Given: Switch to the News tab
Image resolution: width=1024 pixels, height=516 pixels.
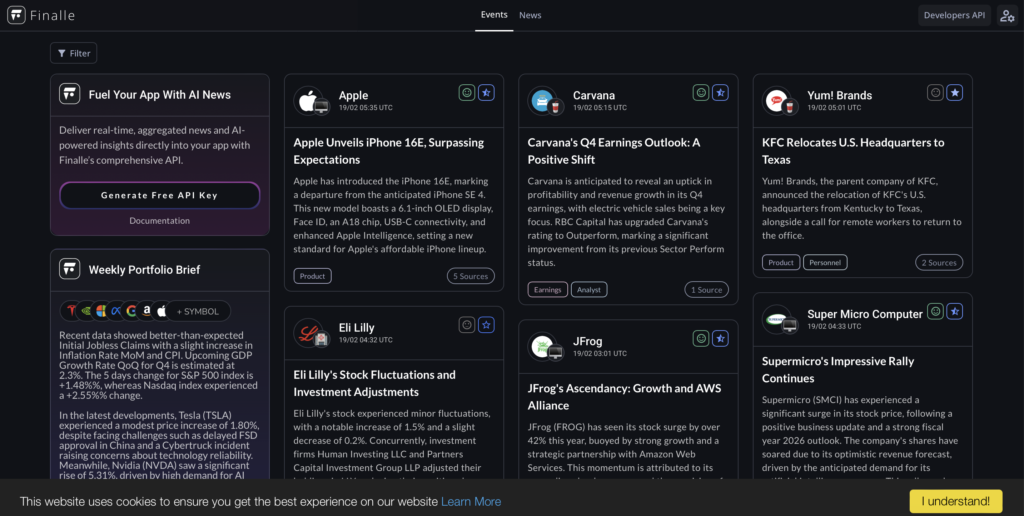Looking at the screenshot, I should 530,15.
